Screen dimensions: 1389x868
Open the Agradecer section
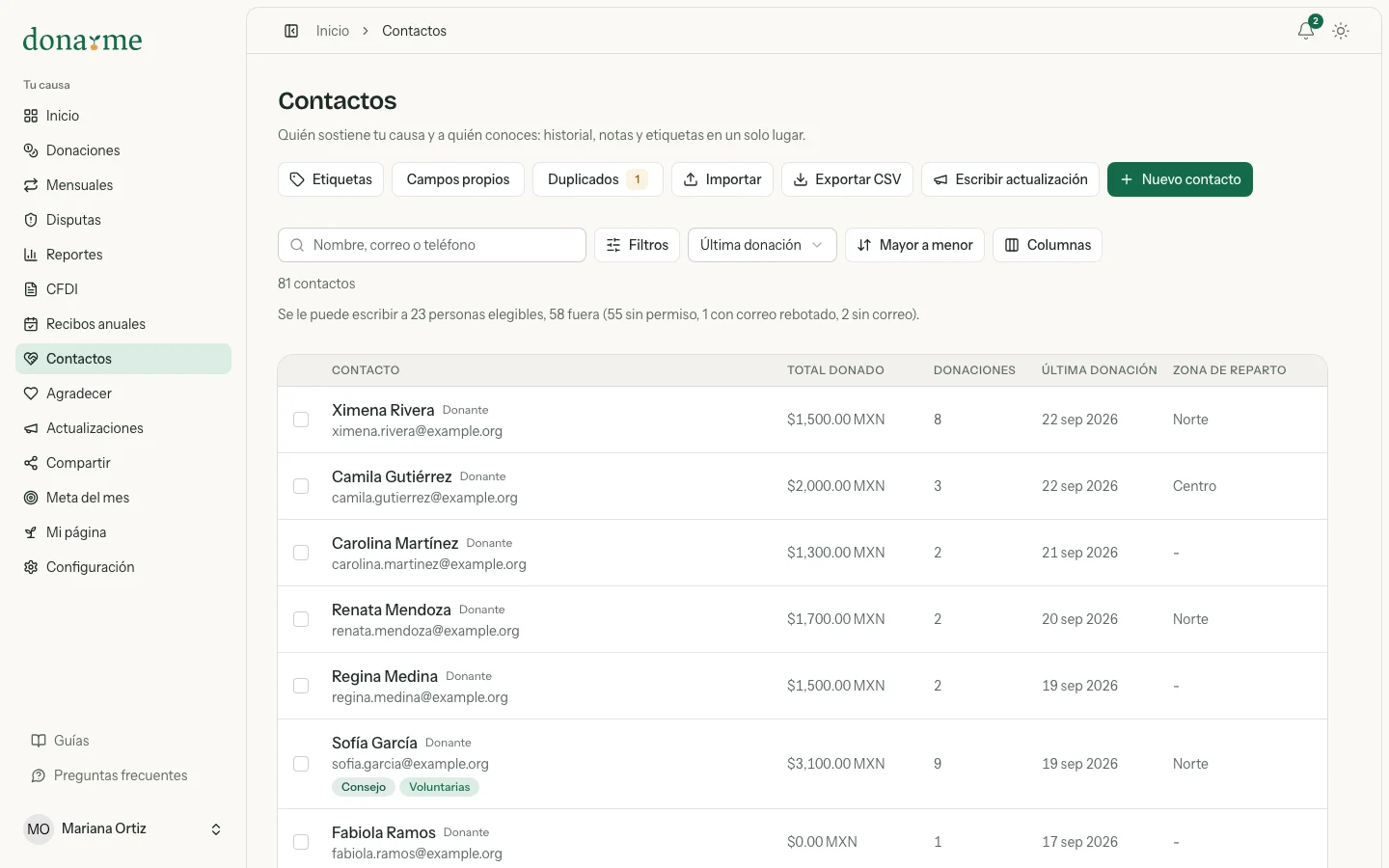tap(123, 393)
